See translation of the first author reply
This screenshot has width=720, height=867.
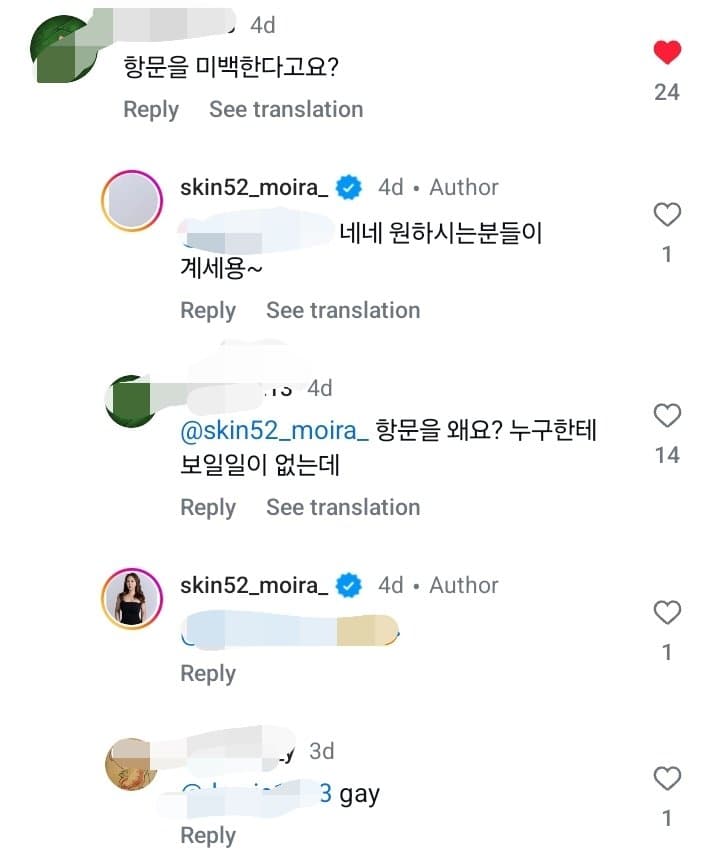tap(343, 311)
